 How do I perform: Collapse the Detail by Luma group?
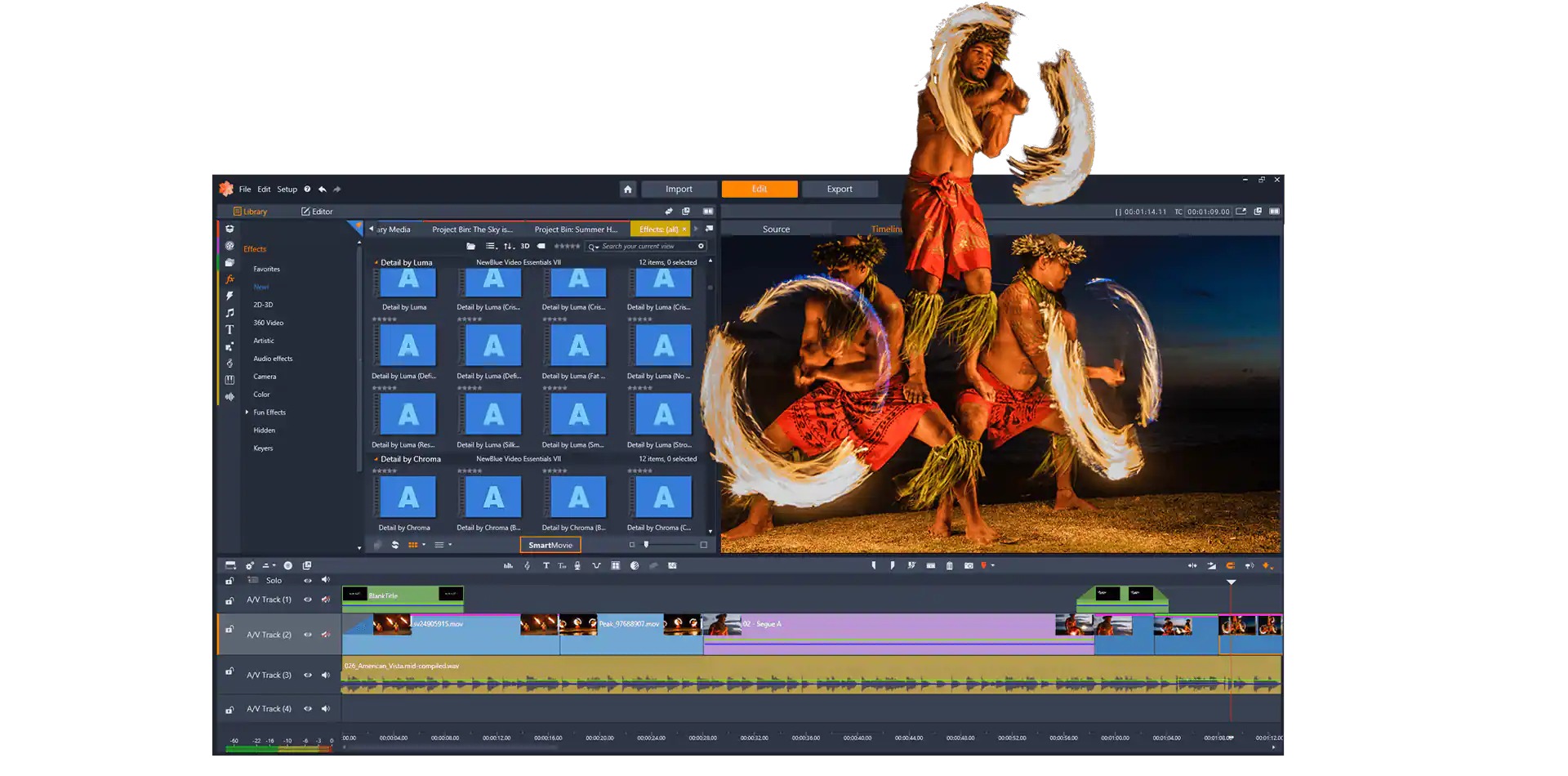pyautogui.click(x=376, y=263)
